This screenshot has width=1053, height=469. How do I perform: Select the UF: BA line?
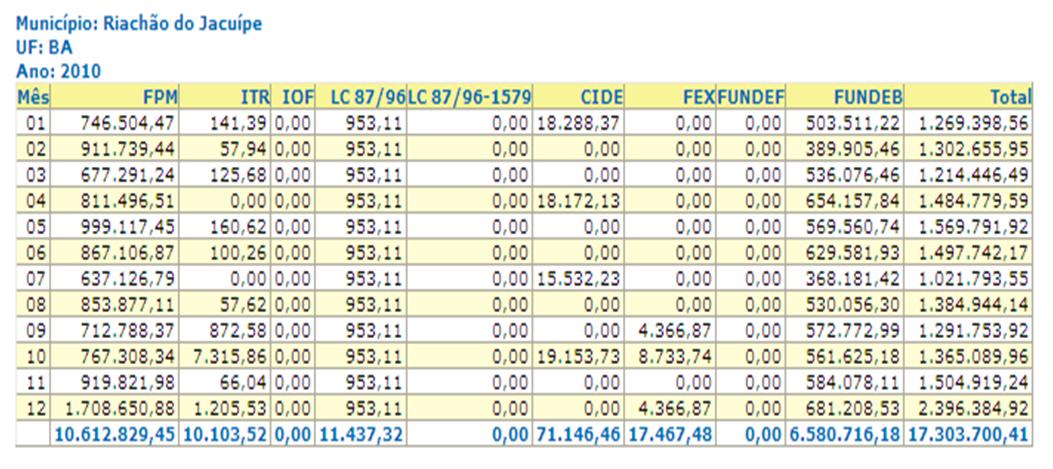point(44,48)
